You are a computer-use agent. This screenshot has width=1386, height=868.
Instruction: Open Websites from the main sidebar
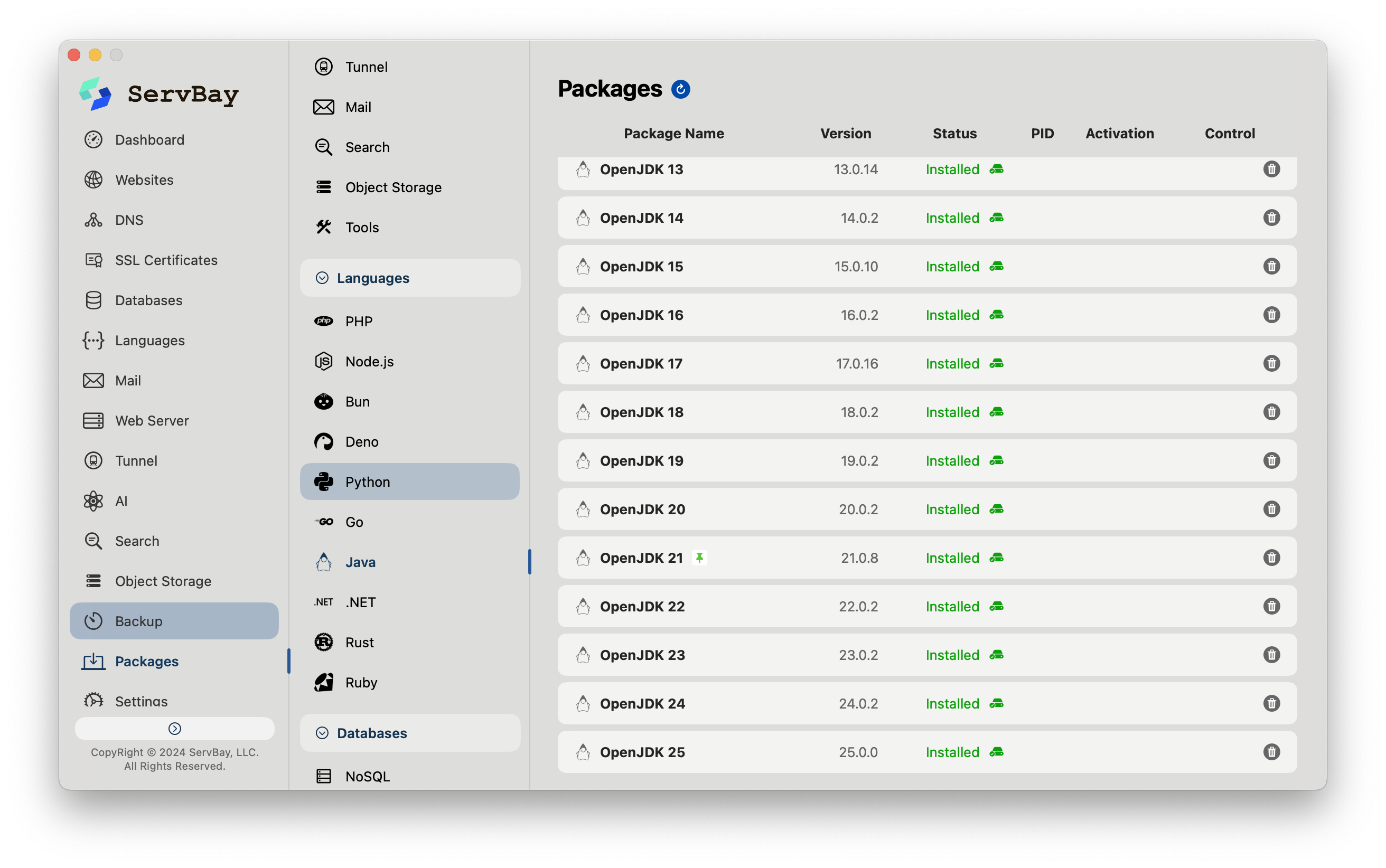pos(144,180)
